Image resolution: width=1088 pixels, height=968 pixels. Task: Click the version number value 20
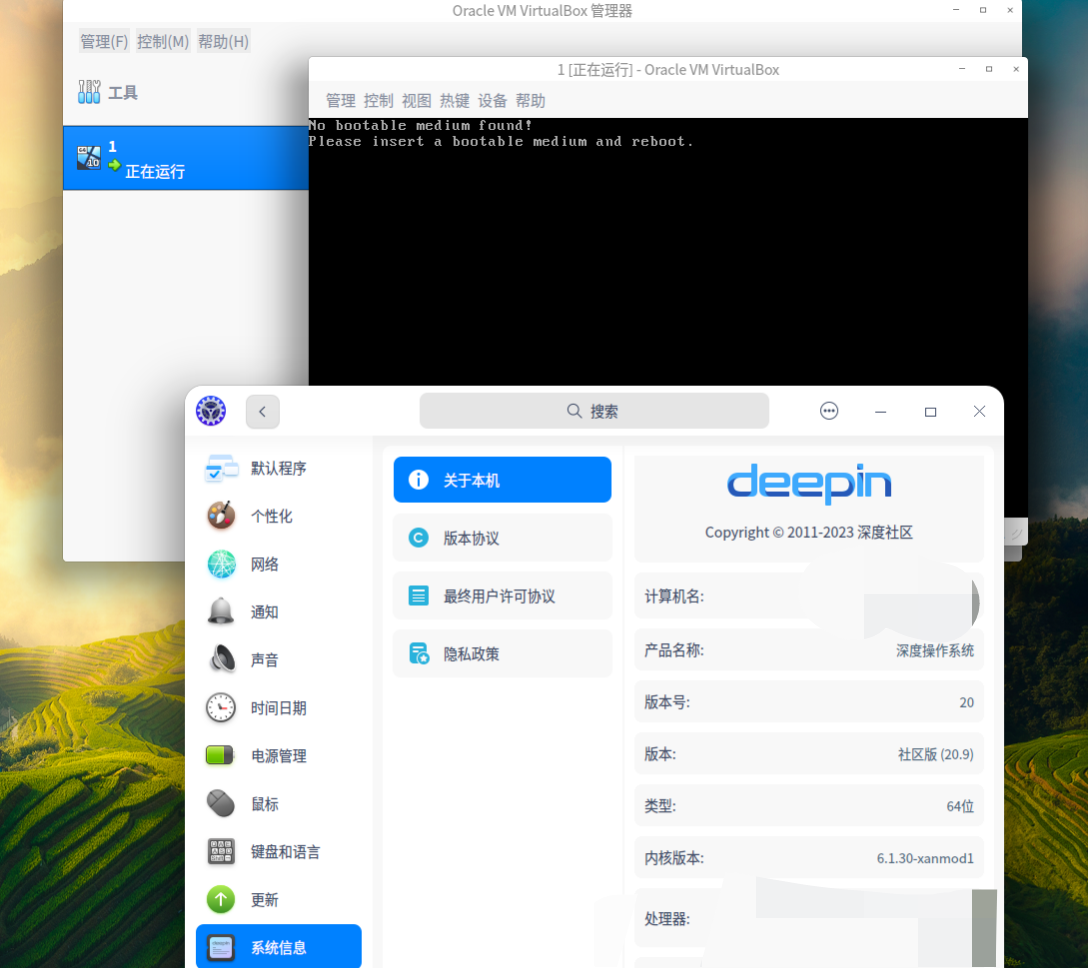pos(967,702)
